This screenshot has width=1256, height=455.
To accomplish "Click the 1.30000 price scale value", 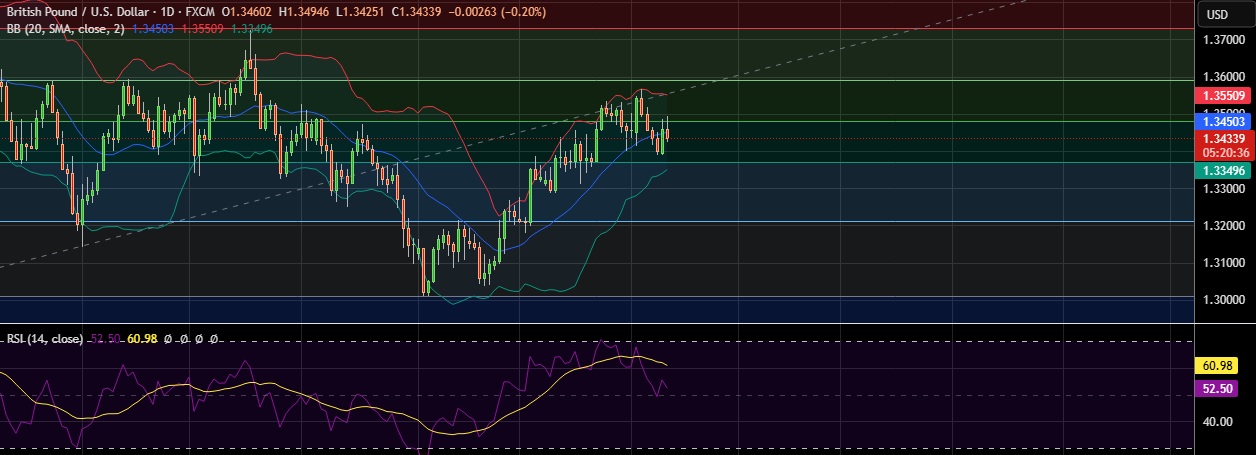I will coord(1224,300).
